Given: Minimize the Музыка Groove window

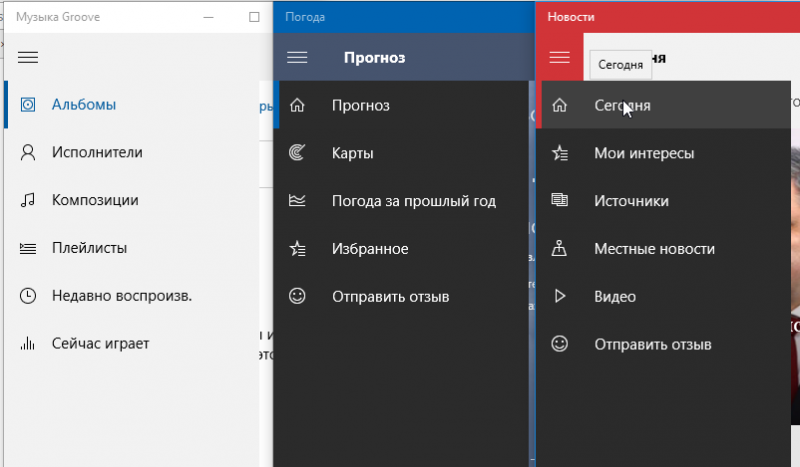Looking at the screenshot, I should click(x=208, y=17).
